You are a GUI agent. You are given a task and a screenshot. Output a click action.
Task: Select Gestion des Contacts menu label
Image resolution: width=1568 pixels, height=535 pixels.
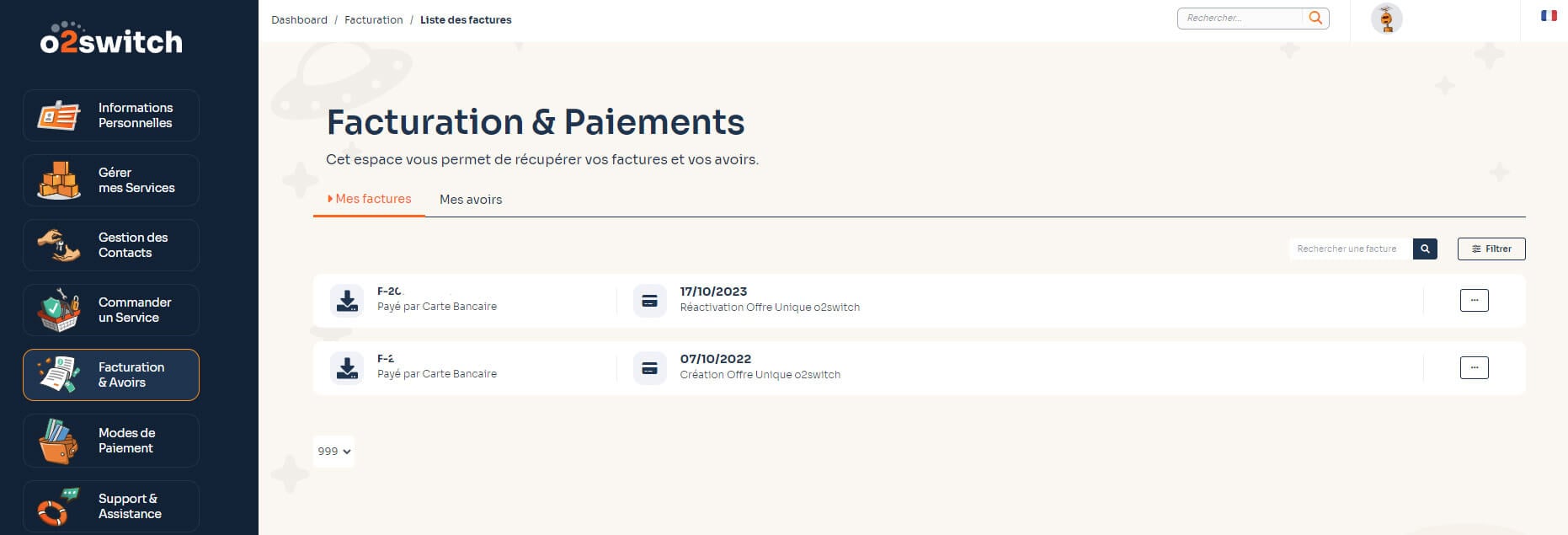pos(133,245)
